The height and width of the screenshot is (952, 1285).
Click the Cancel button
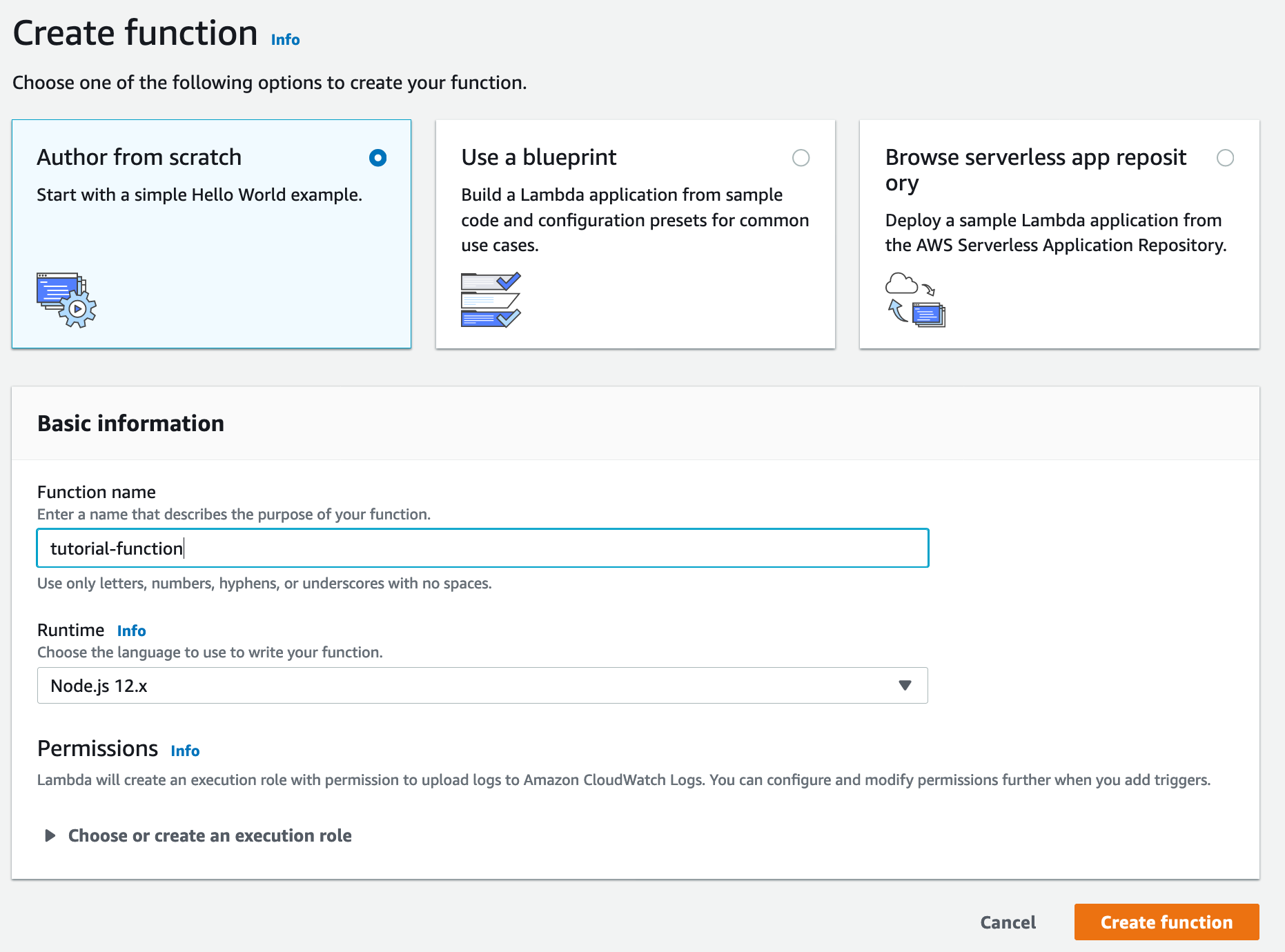coord(1008,922)
